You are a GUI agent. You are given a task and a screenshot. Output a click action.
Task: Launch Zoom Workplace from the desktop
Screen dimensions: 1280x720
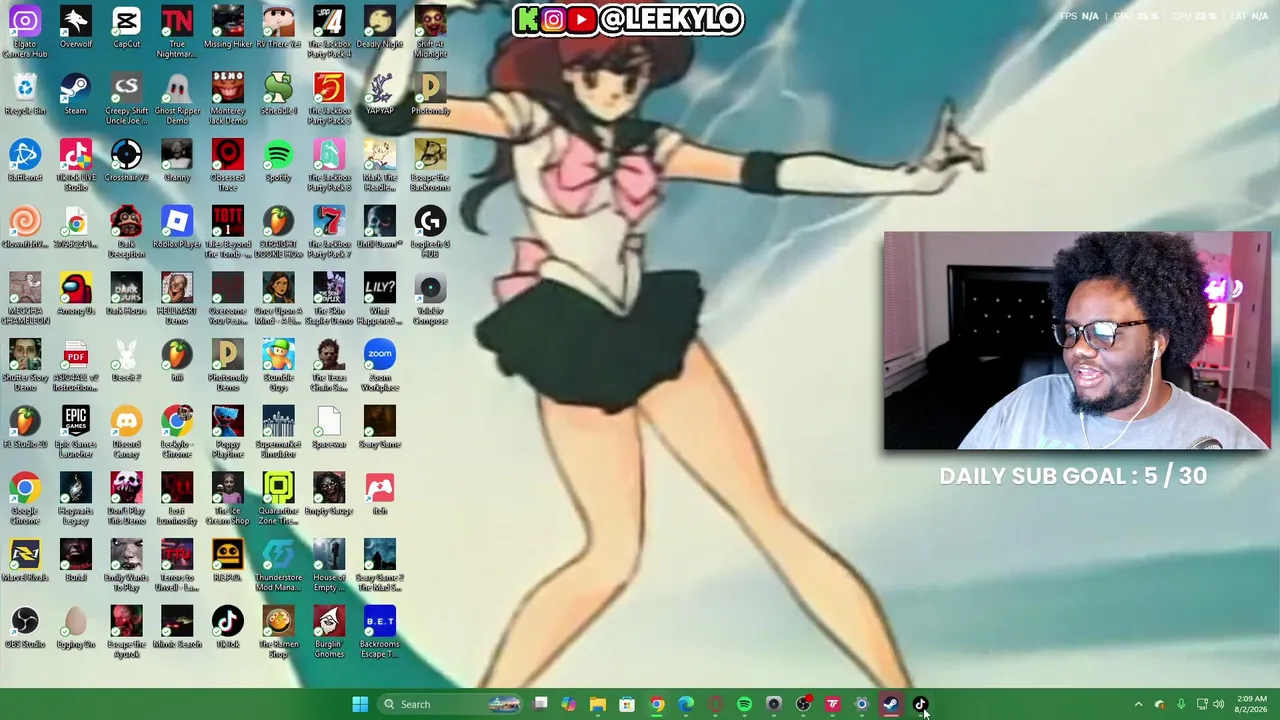pyautogui.click(x=380, y=365)
